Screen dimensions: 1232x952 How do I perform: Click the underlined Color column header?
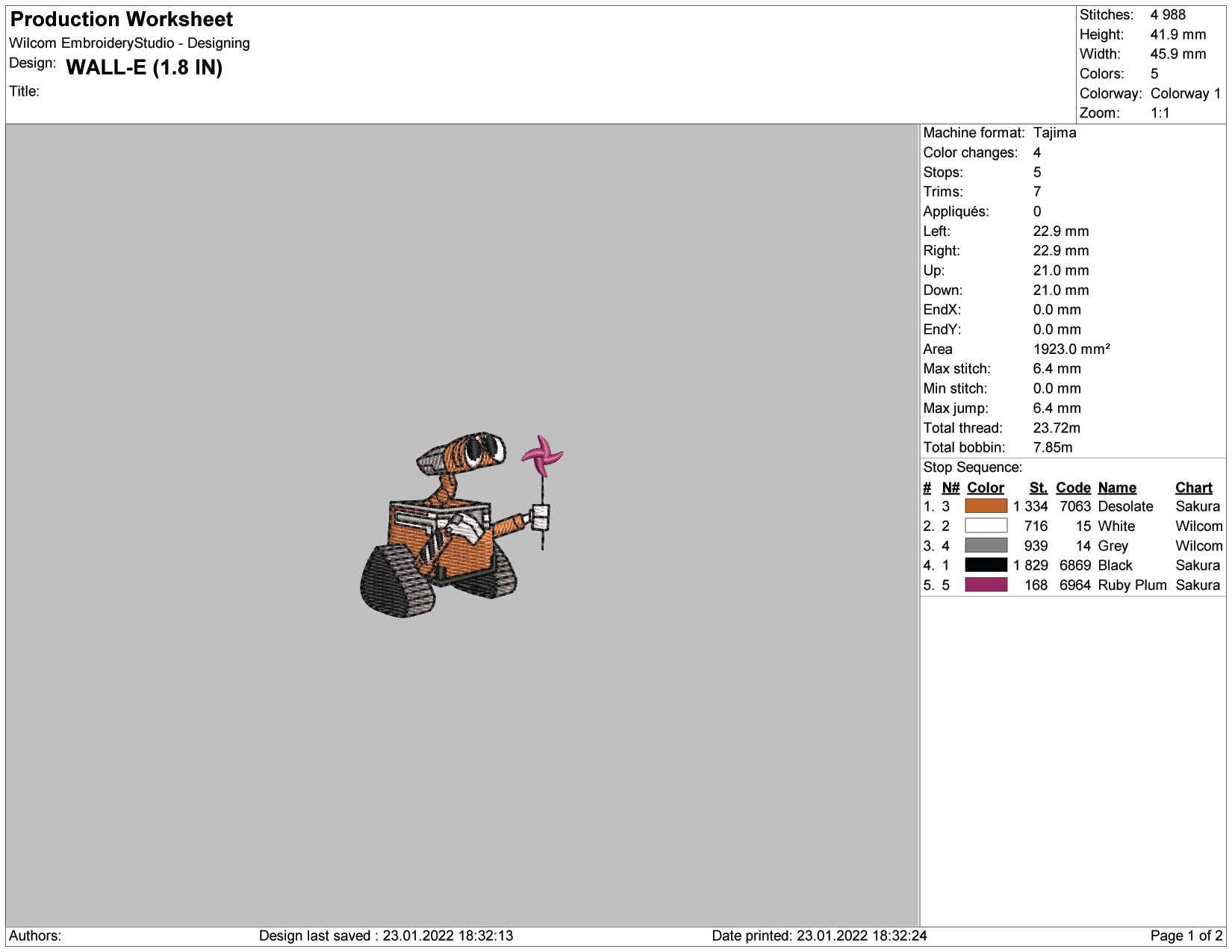[x=985, y=488]
